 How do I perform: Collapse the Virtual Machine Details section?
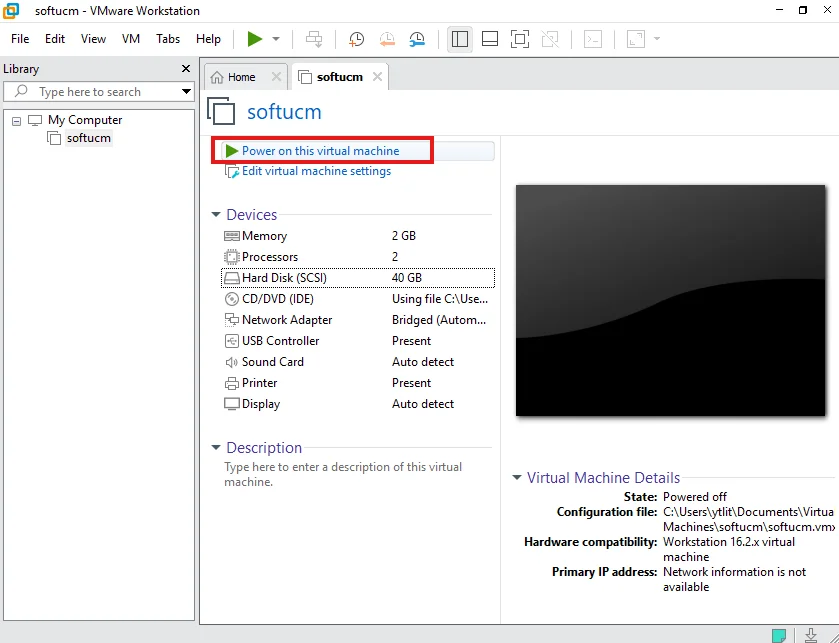tap(516, 478)
